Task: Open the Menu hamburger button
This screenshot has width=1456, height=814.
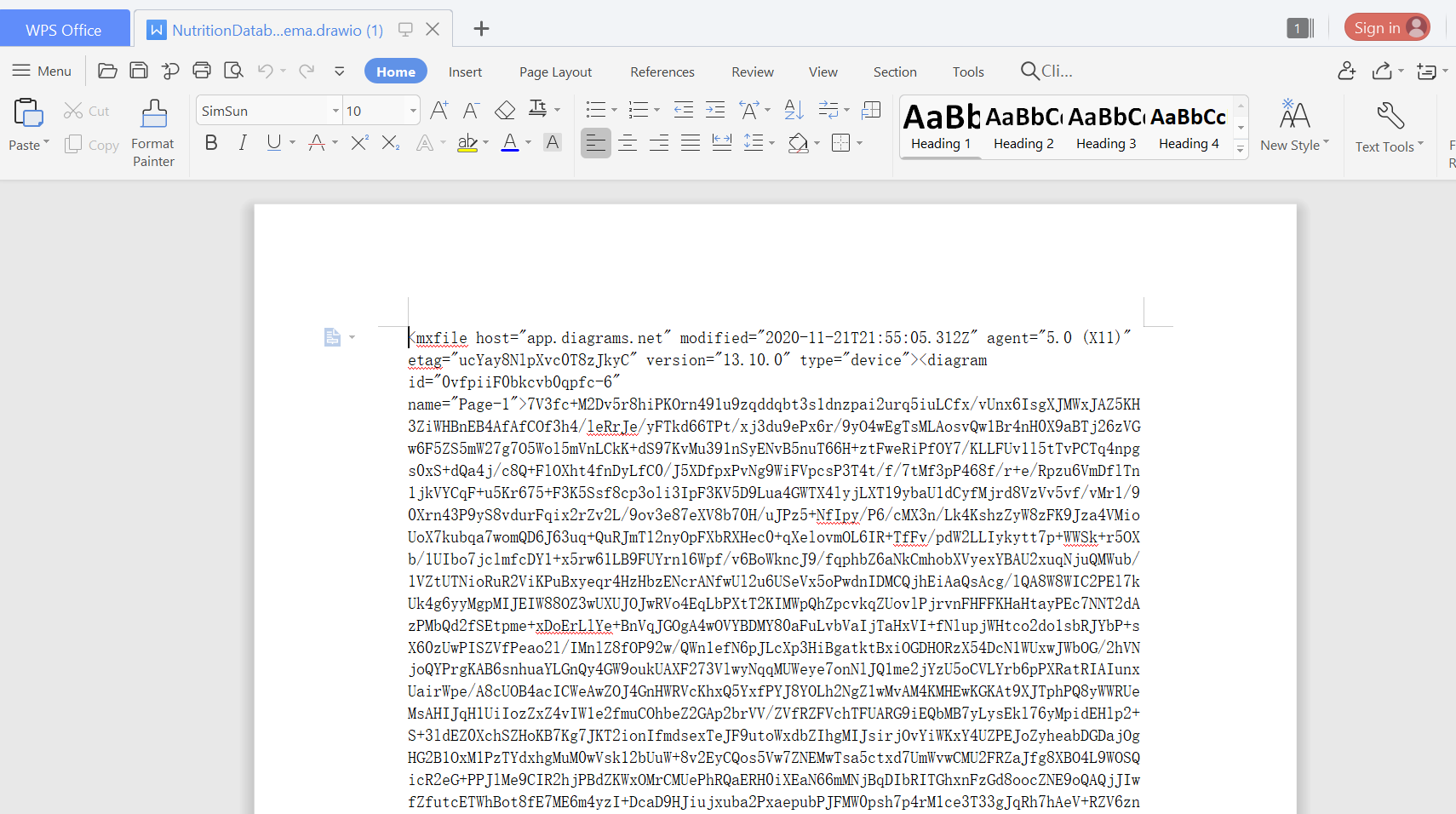Action: [x=42, y=71]
